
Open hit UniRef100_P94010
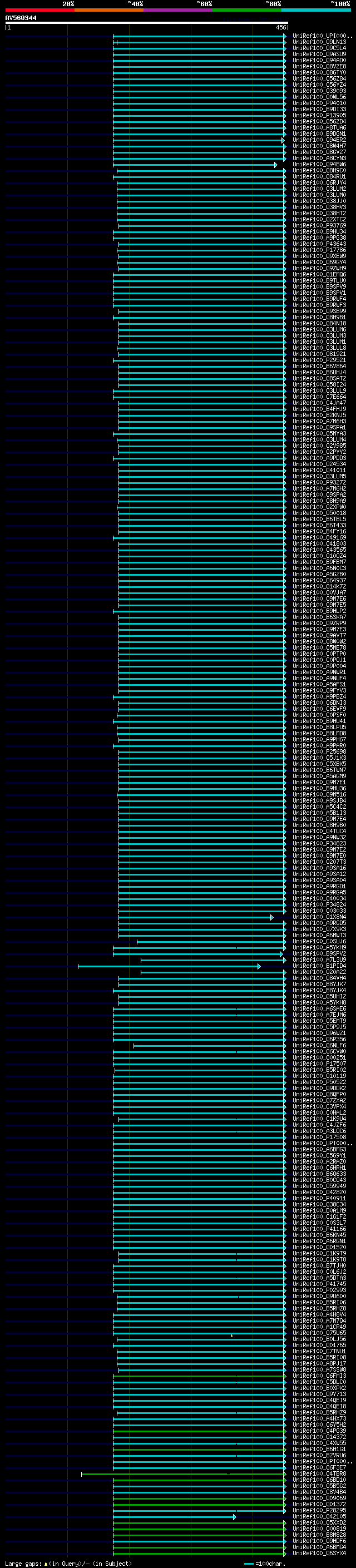click(319, 103)
